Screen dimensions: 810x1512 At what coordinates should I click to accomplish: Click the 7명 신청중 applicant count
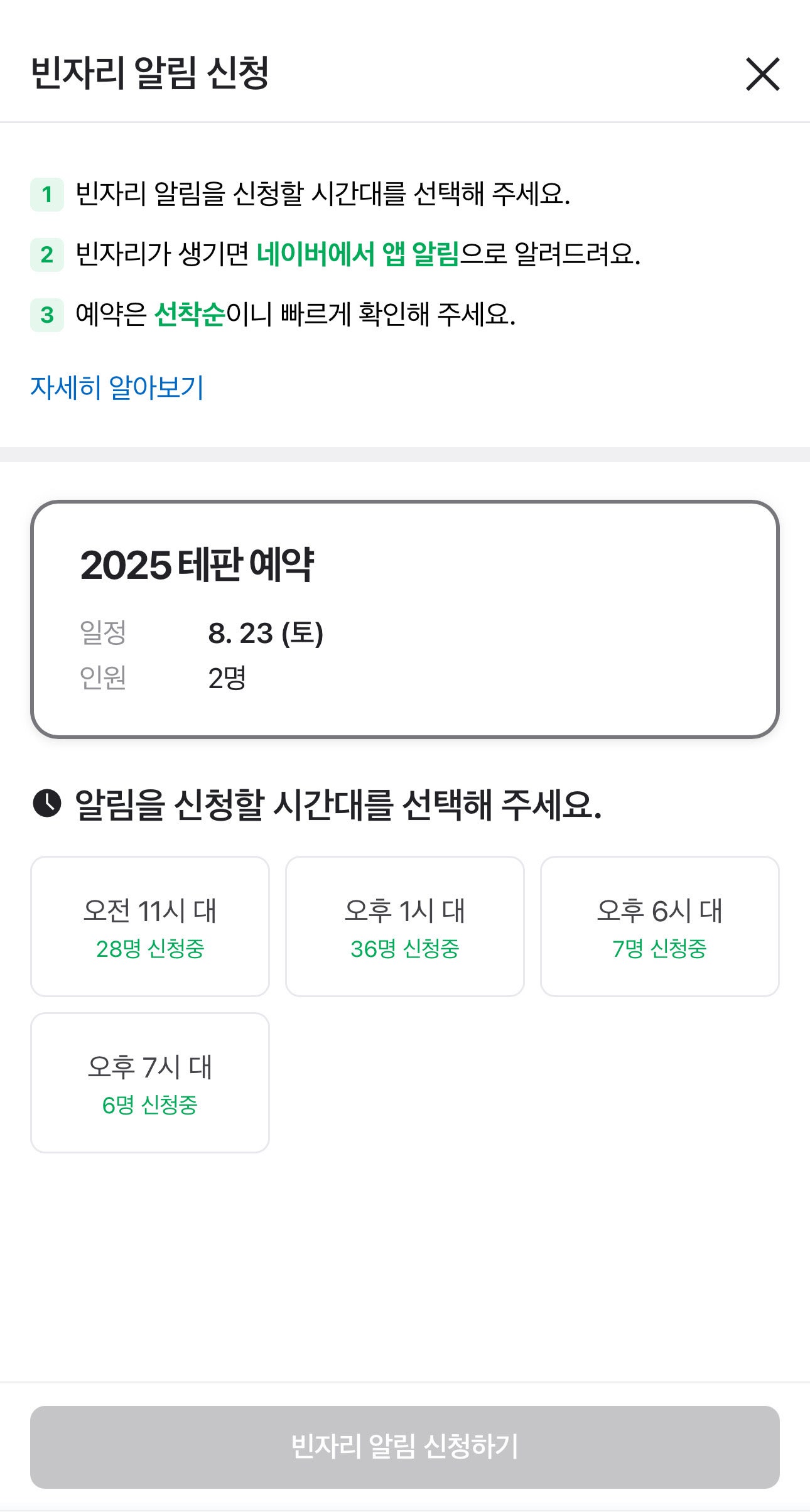pos(659,948)
